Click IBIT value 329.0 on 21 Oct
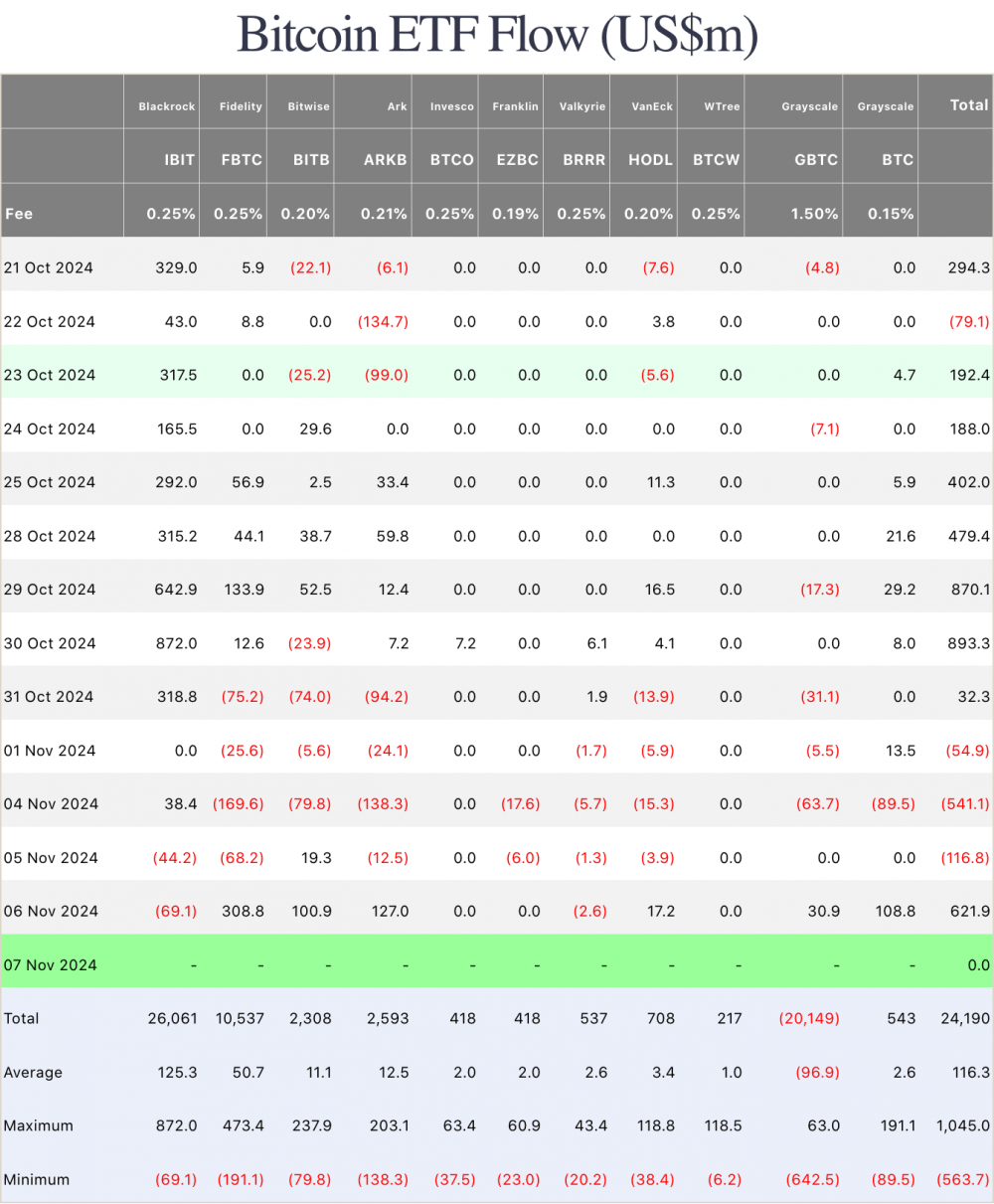The image size is (994, 1204). pos(177,267)
